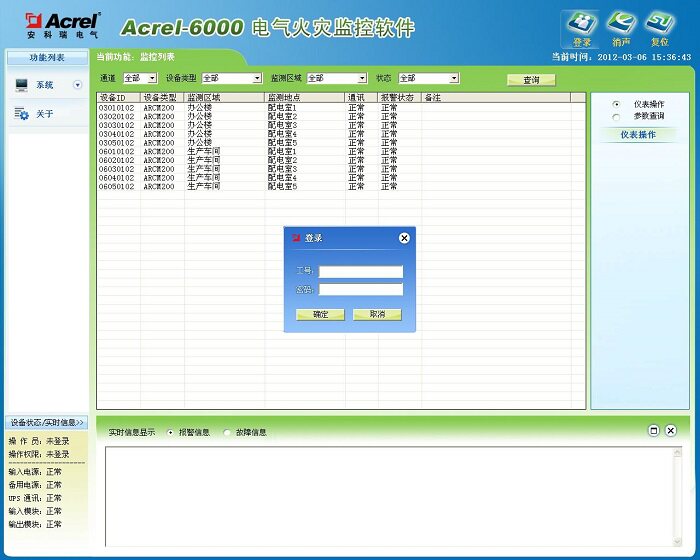
Task: Select row with device ID 06030102
Action: (342, 169)
